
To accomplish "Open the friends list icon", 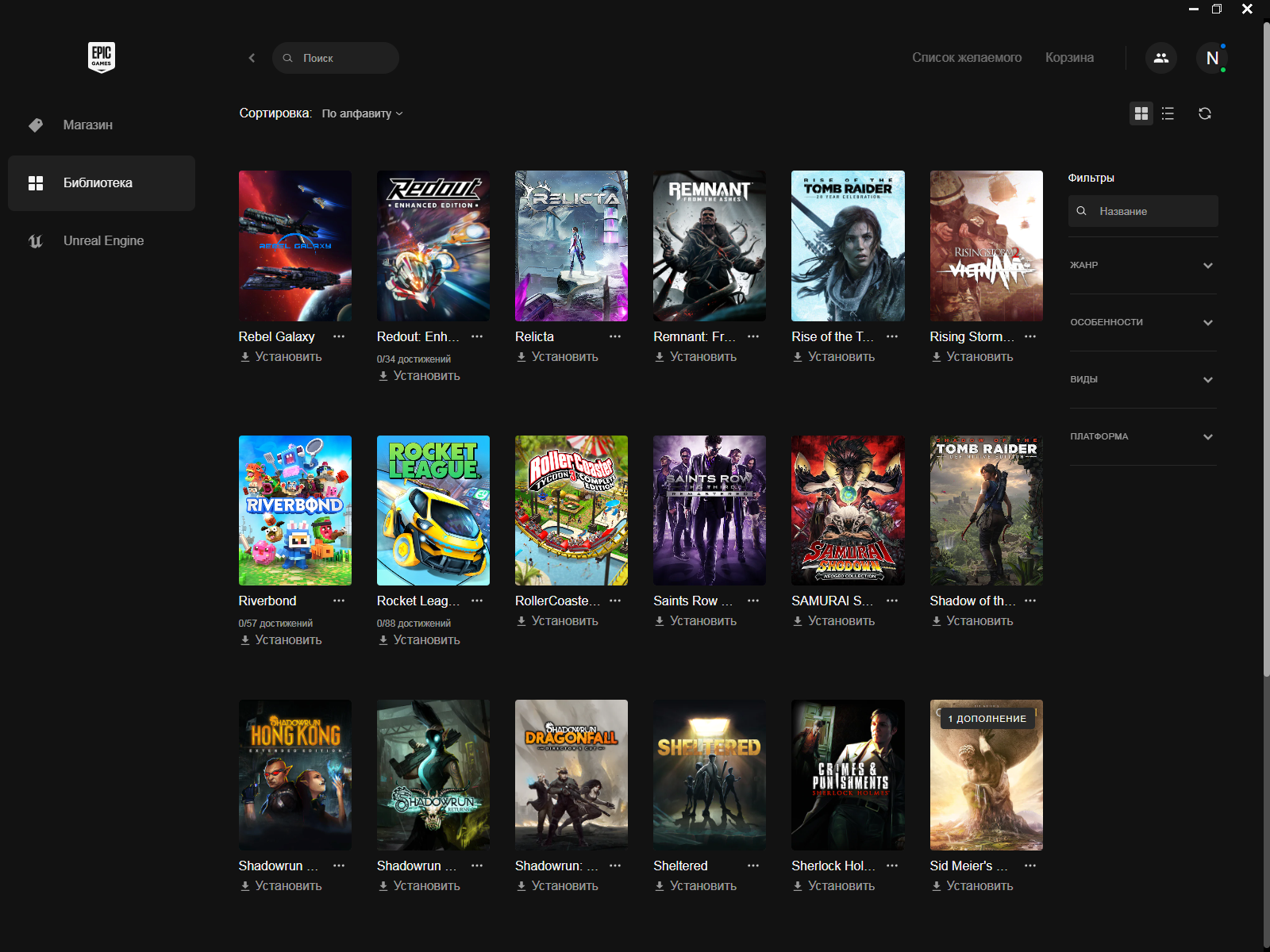I will pos(1160,58).
